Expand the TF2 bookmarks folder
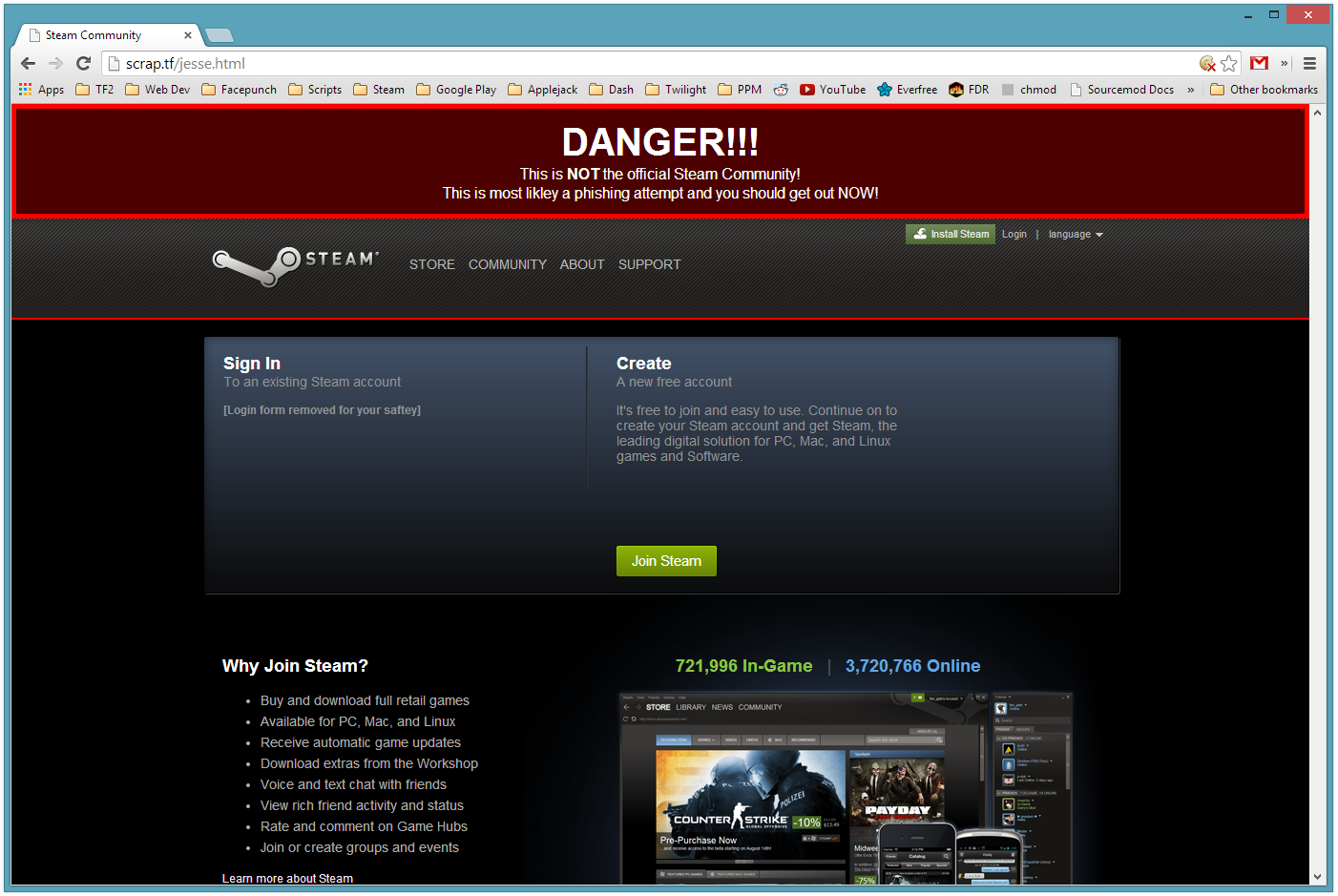The image size is (1338, 896). 94,90
